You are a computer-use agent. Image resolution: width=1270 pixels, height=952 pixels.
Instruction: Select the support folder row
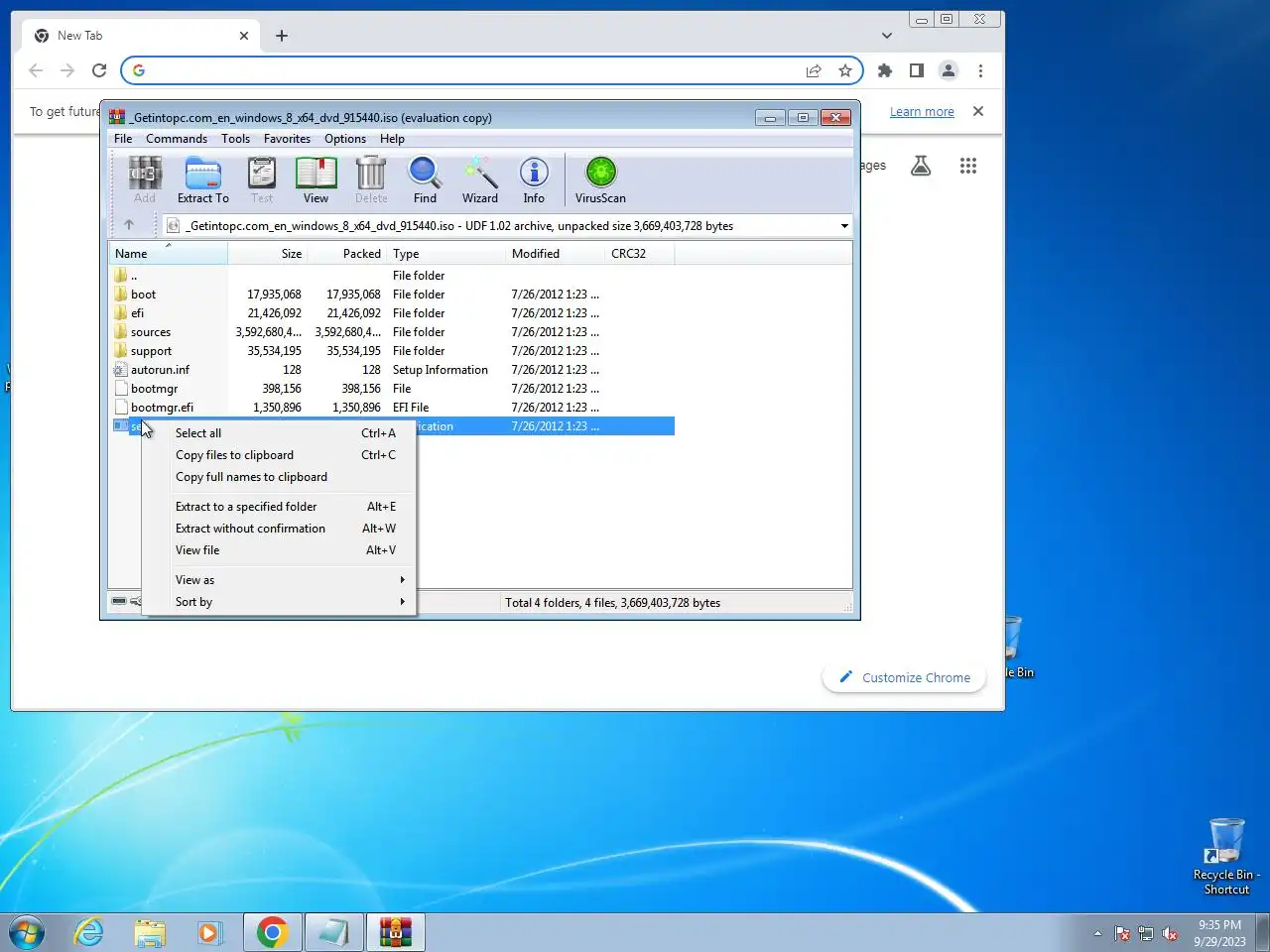click(x=391, y=351)
